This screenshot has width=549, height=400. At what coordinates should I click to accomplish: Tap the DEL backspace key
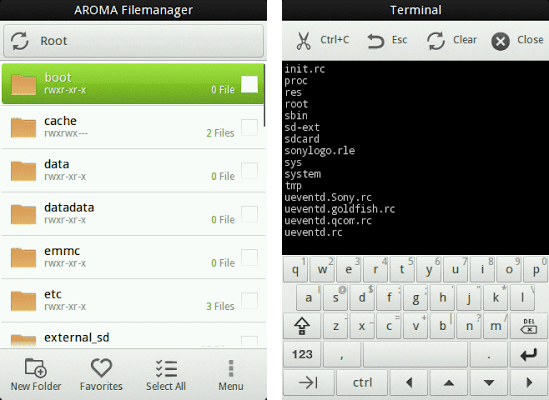(529, 326)
